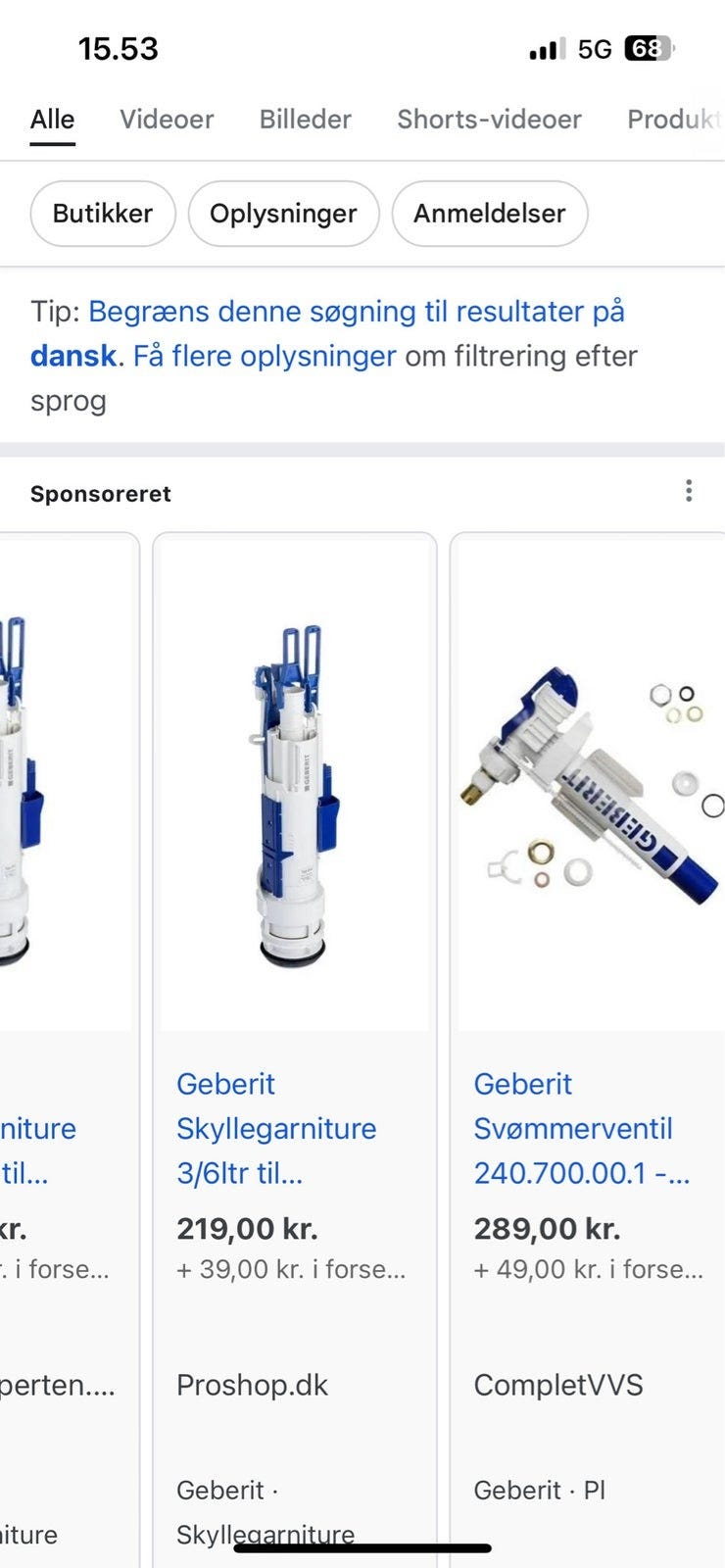Apply the Butikker filter chip
725x1568 pixels.
(103, 214)
